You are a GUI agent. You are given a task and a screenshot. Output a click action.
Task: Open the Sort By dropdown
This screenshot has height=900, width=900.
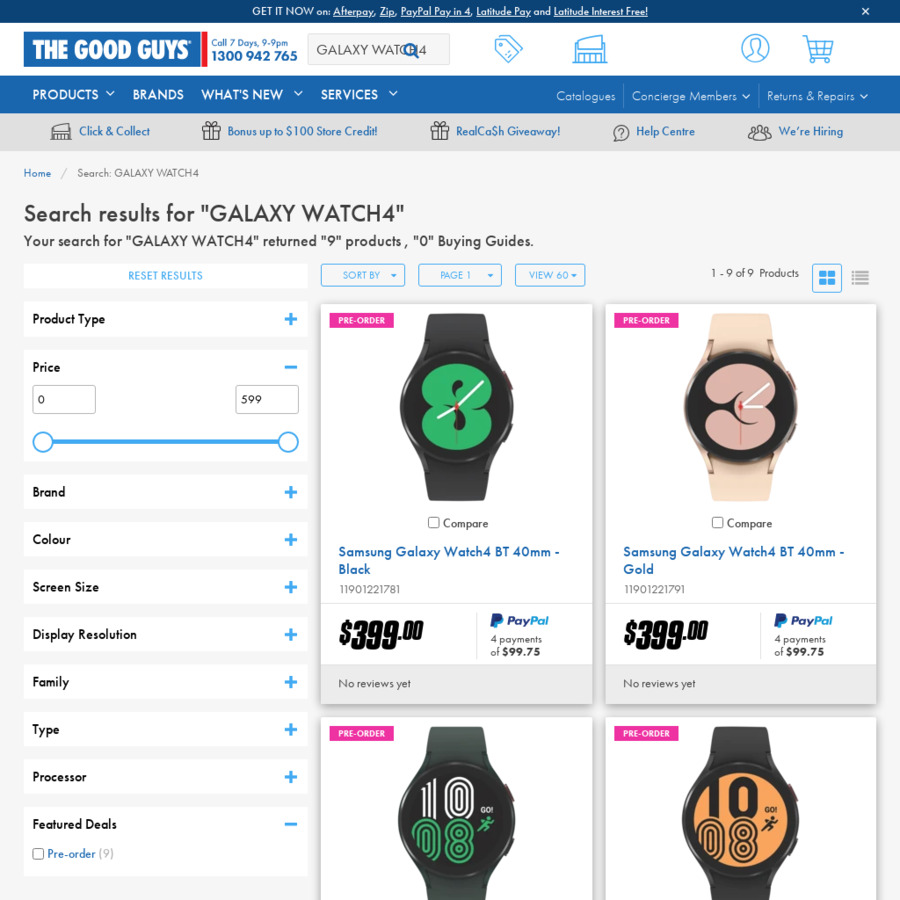[x=362, y=275]
